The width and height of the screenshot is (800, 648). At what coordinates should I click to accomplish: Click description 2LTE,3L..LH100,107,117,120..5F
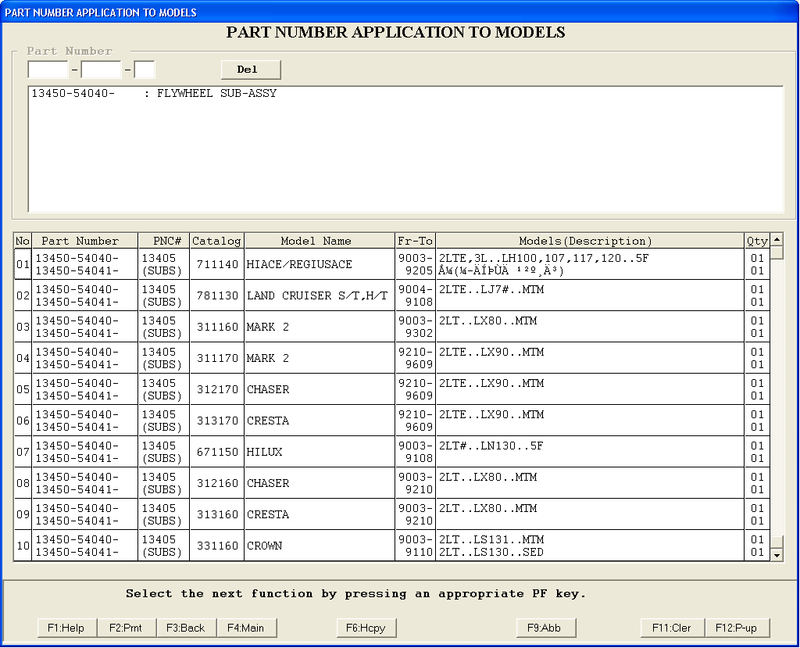click(544, 258)
